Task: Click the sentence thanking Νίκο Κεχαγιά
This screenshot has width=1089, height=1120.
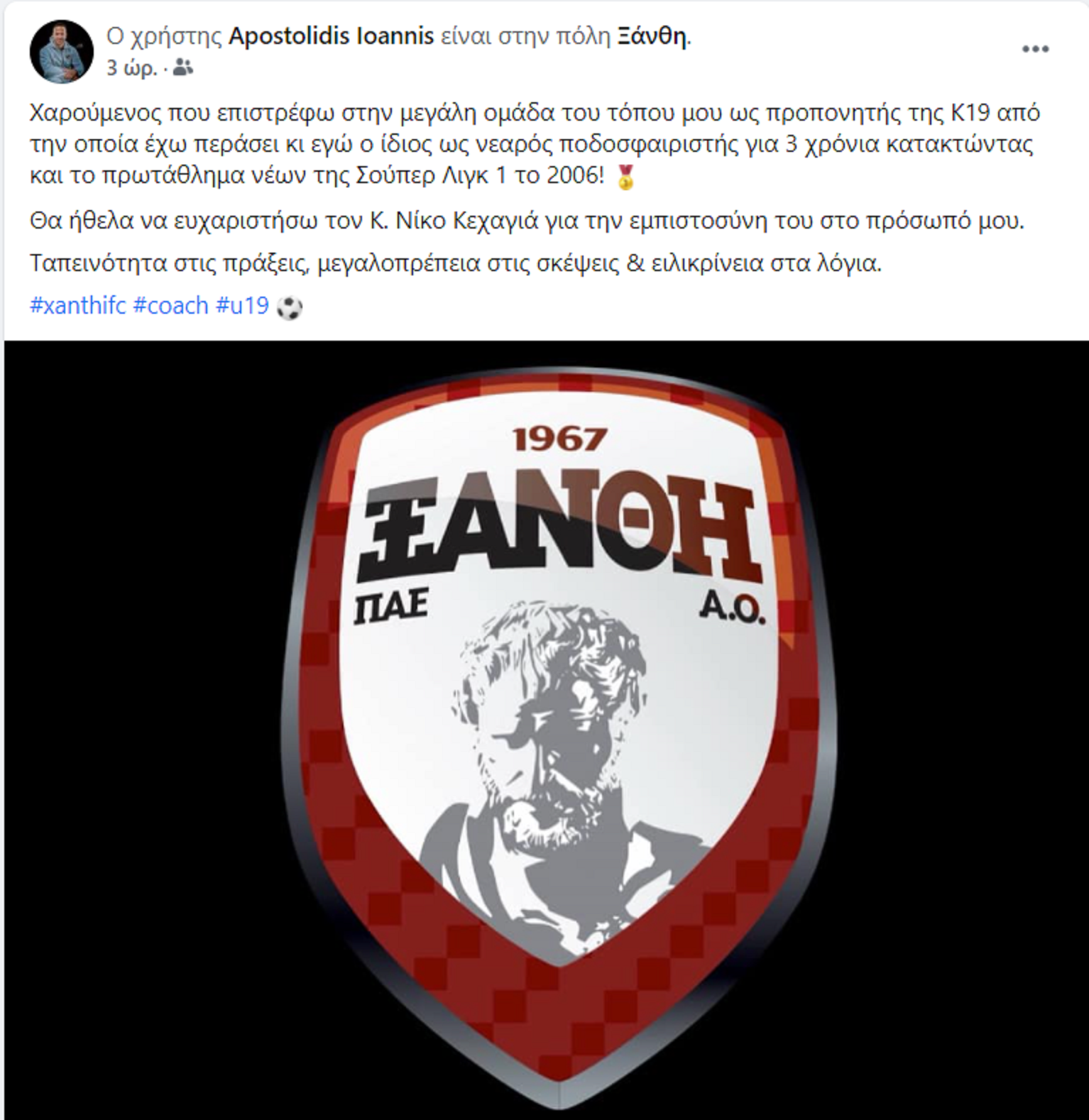Action: click(527, 220)
